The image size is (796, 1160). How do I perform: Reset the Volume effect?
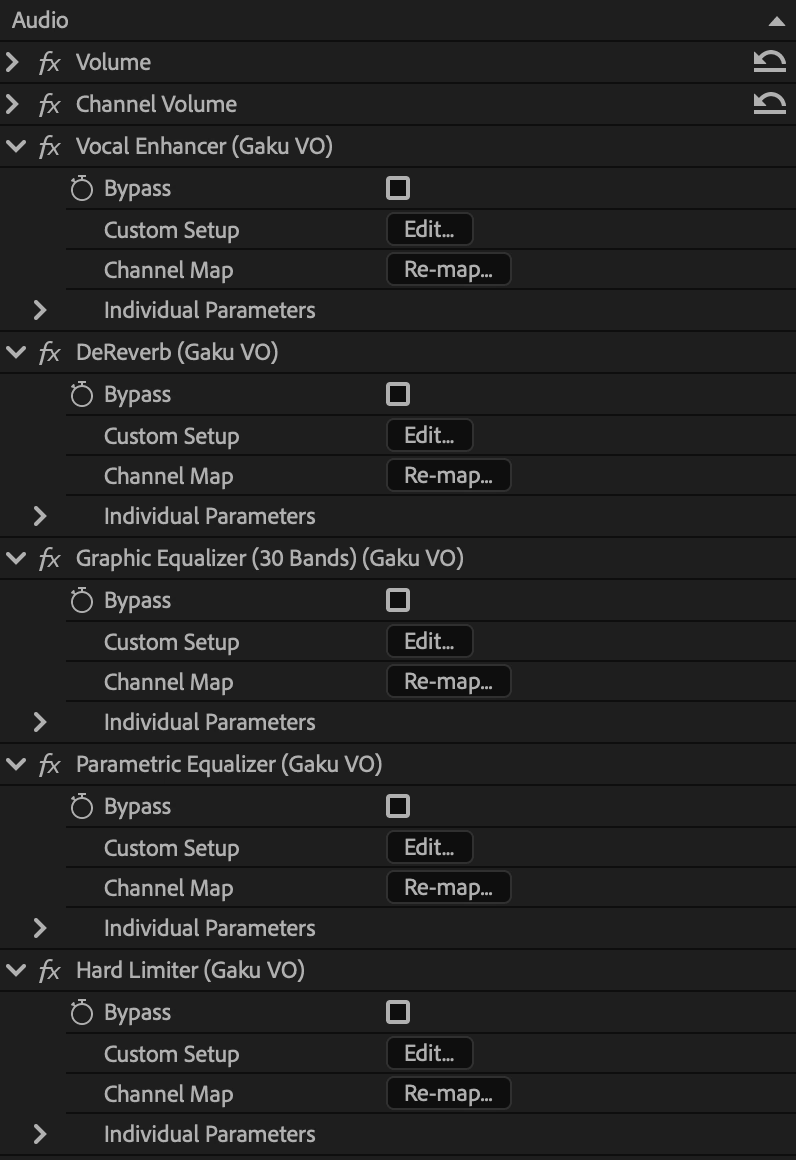click(x=768, y=63)
